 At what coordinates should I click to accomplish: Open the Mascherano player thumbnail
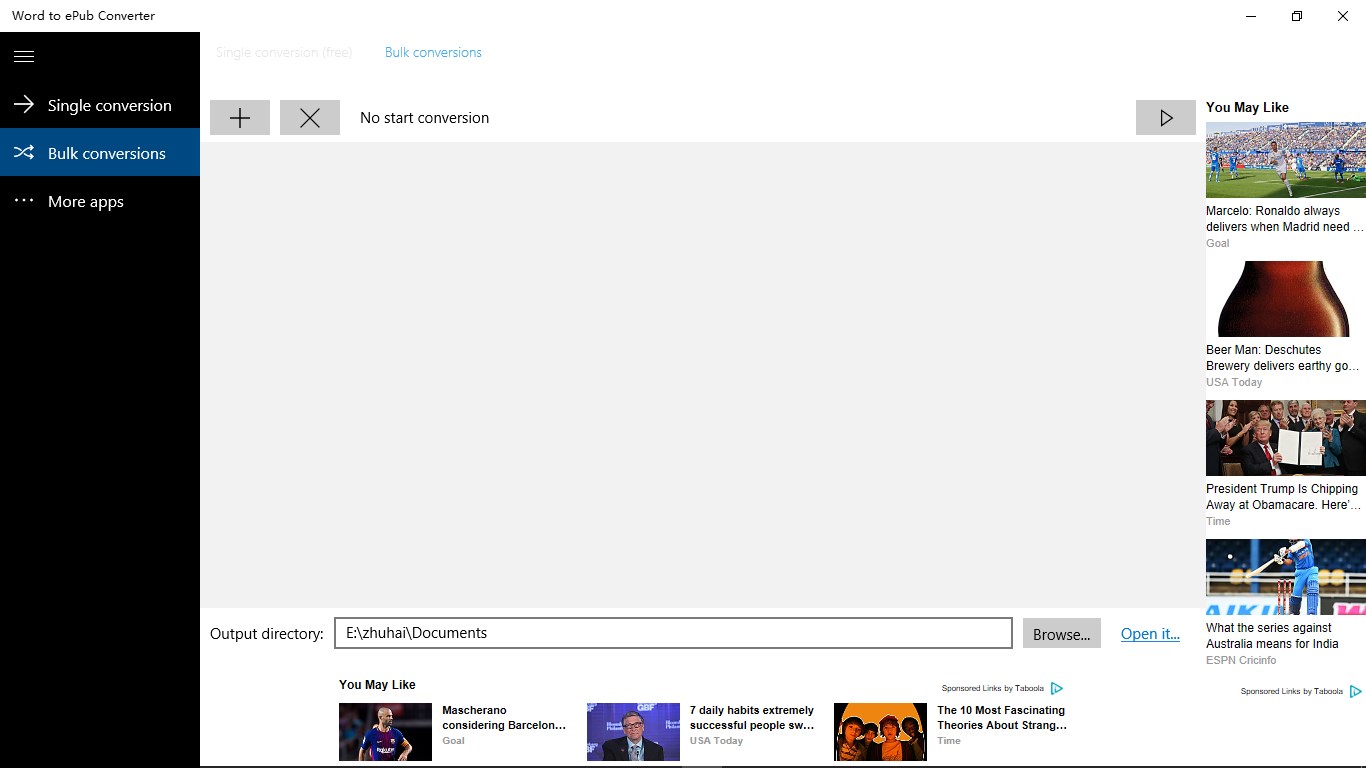[385, 732]
